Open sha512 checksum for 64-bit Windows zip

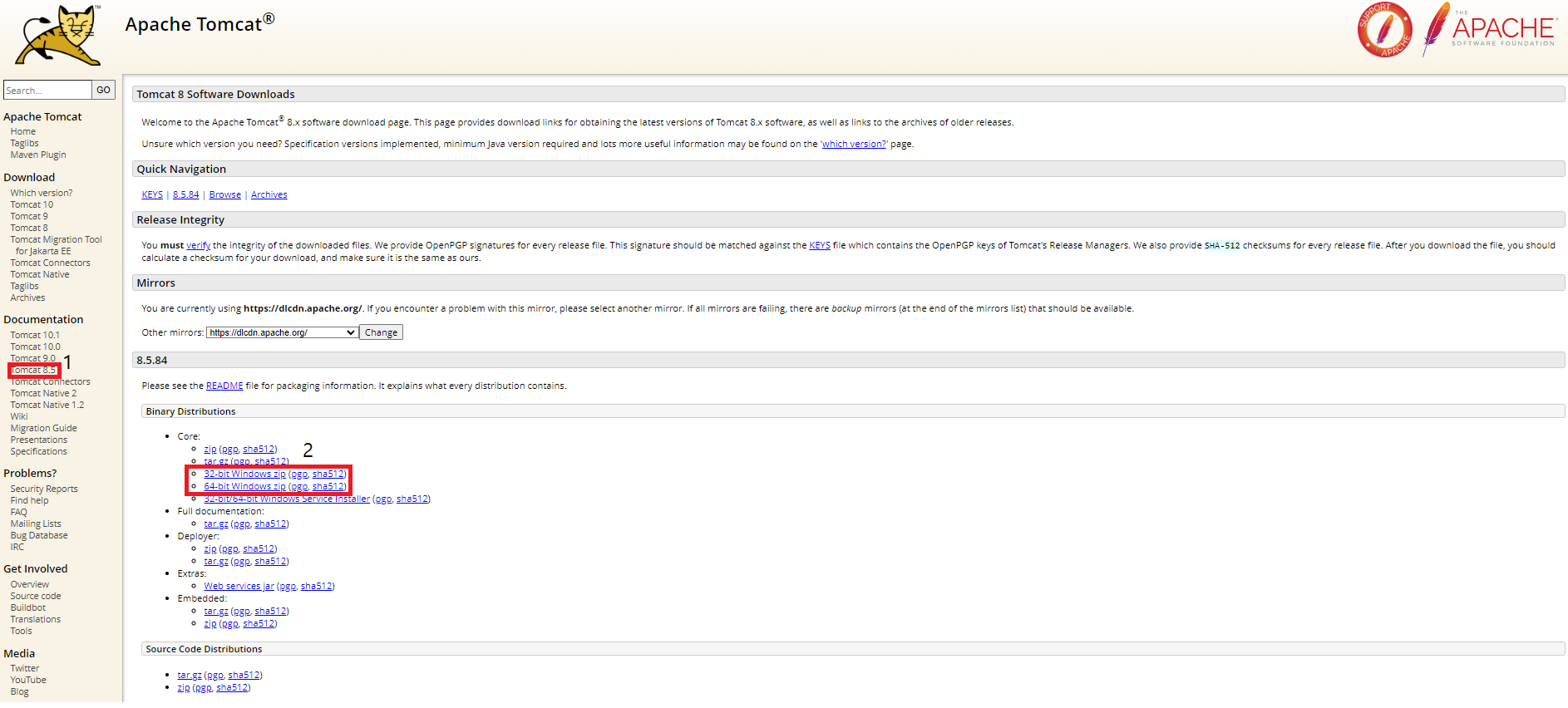pyautogui.click(x=328, y=486)
